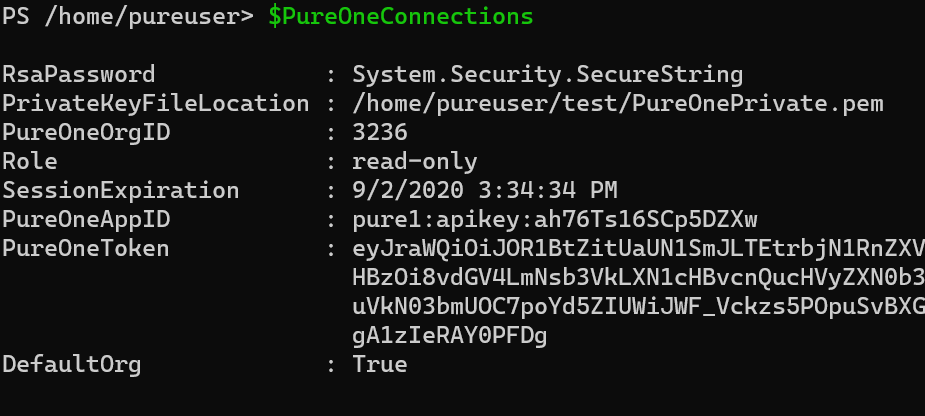Viewport: 925px width, 416px height.
Task: Click the token line starting with eyJraWQi
Action: click(x=638, y=249)
